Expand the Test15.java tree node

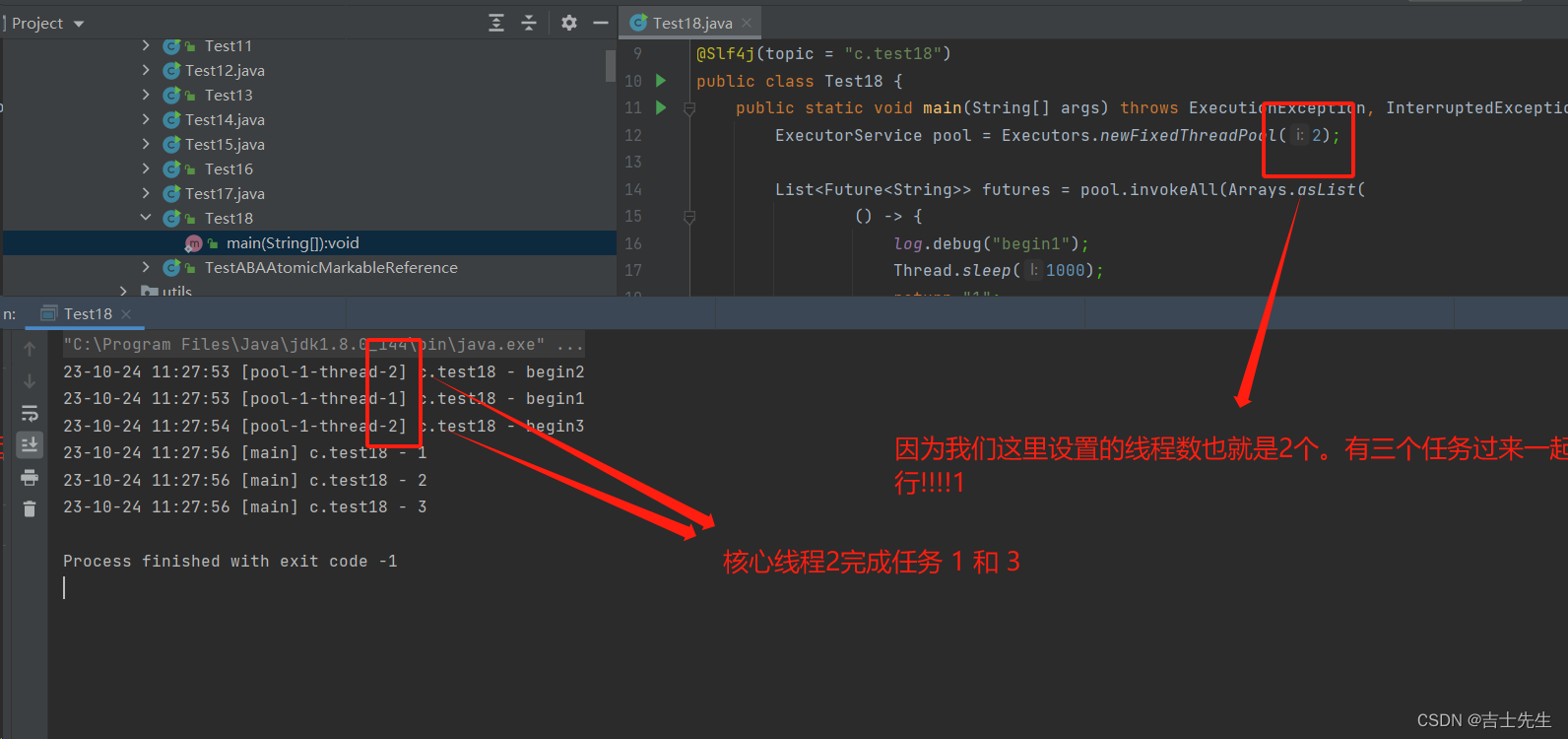[146, 144]
